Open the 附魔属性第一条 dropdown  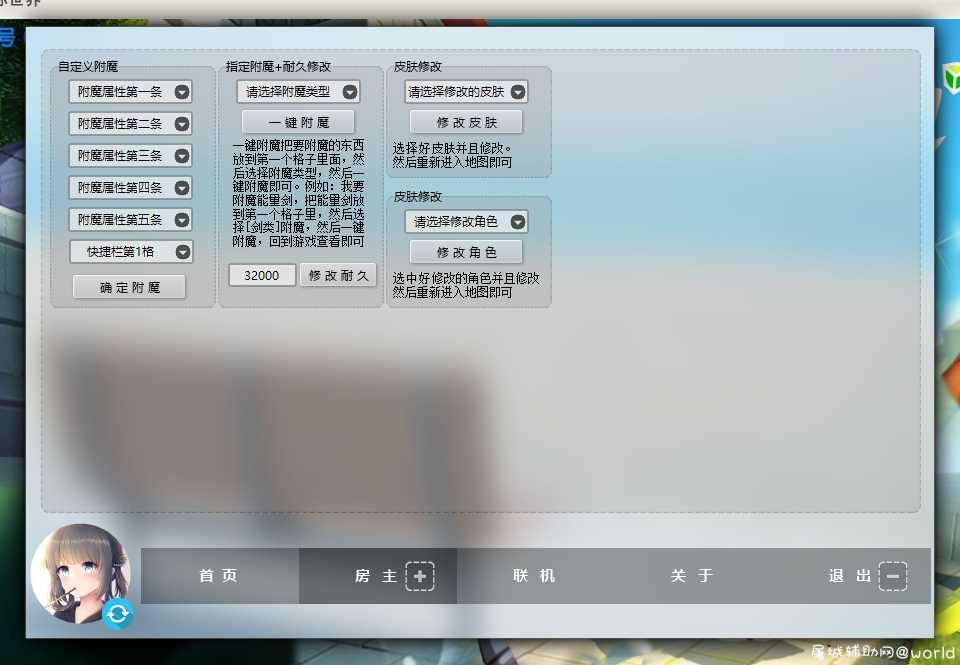click(130, 92)
